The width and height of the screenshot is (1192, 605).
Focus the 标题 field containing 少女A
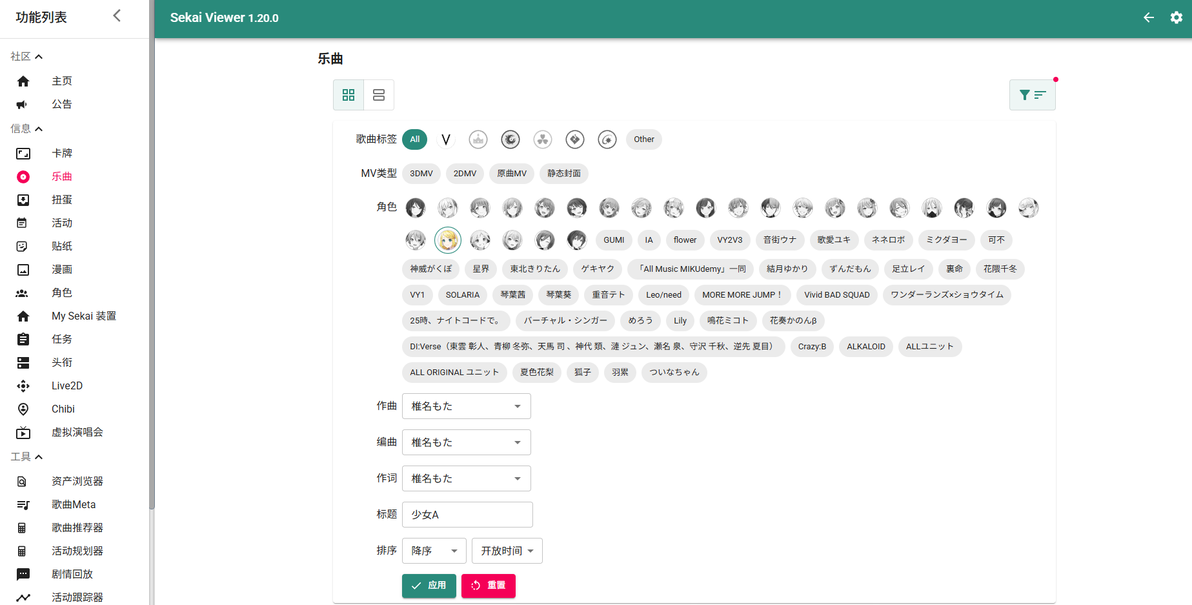[x=467, y=515]
